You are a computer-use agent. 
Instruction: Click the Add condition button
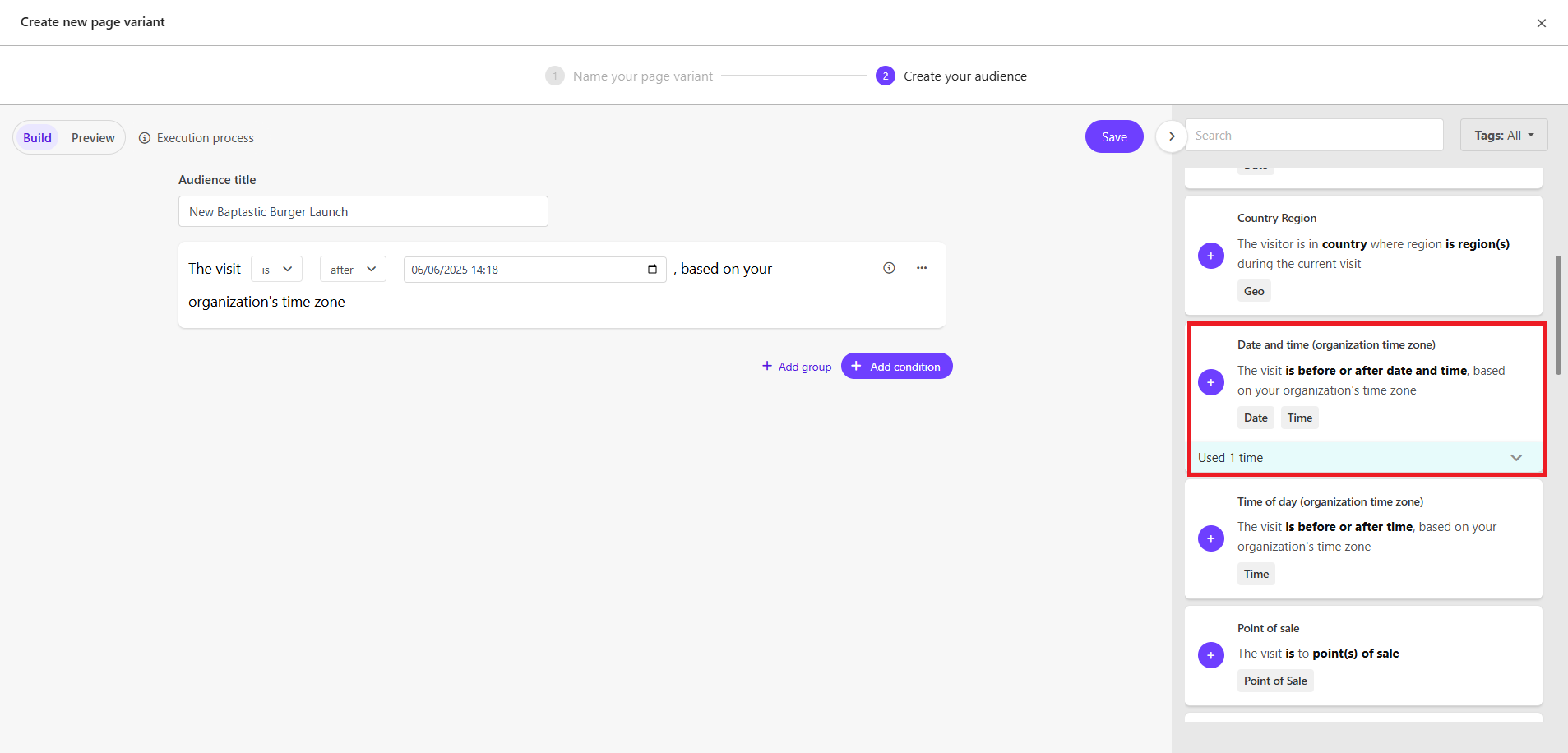pos(896,367)
